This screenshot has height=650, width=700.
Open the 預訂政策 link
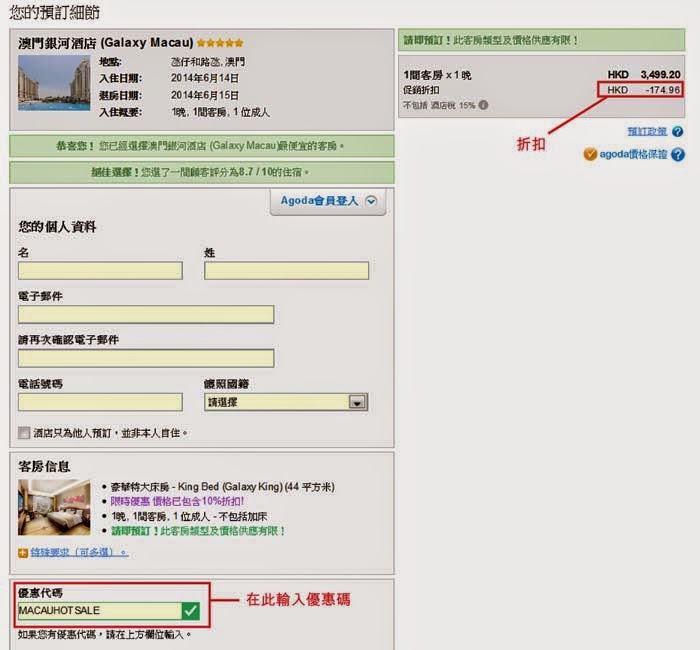[x=646, y=132]
